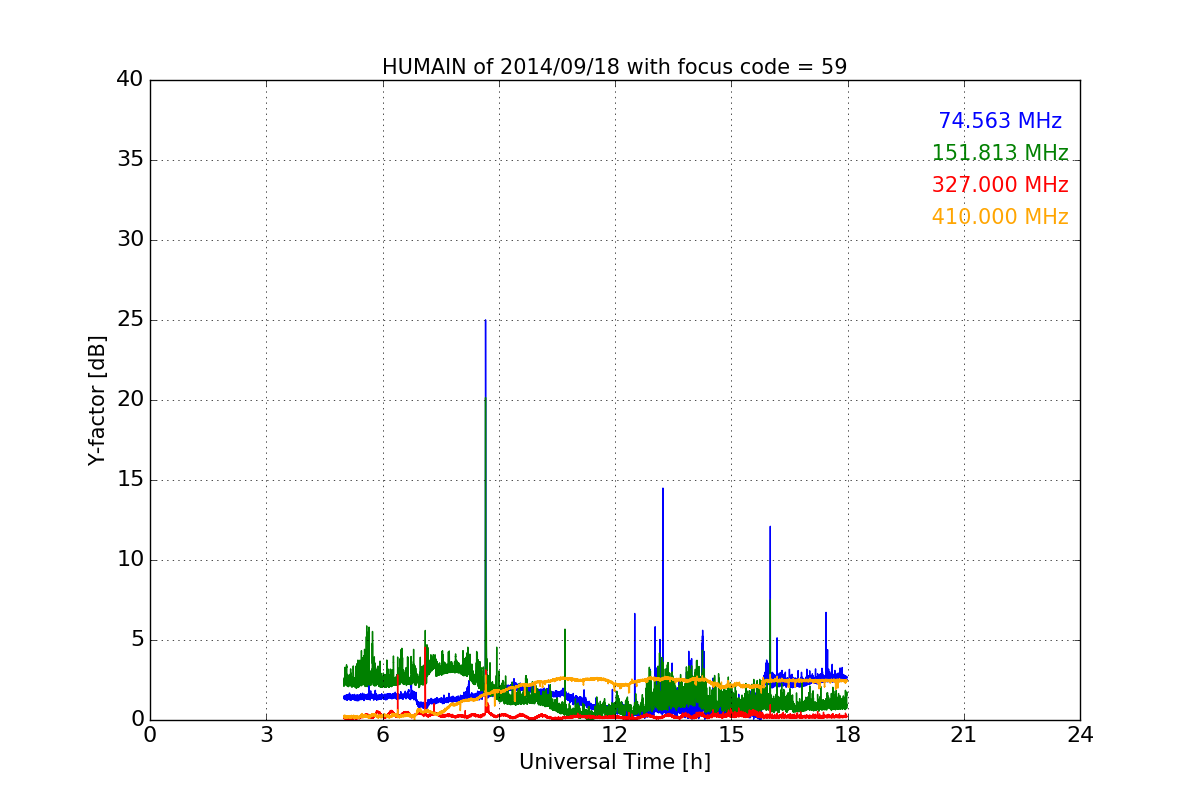Click the plot title 'HUMAIN of 2014/09/18 with focus code = 59'
1200x800 pixels.
614,67
